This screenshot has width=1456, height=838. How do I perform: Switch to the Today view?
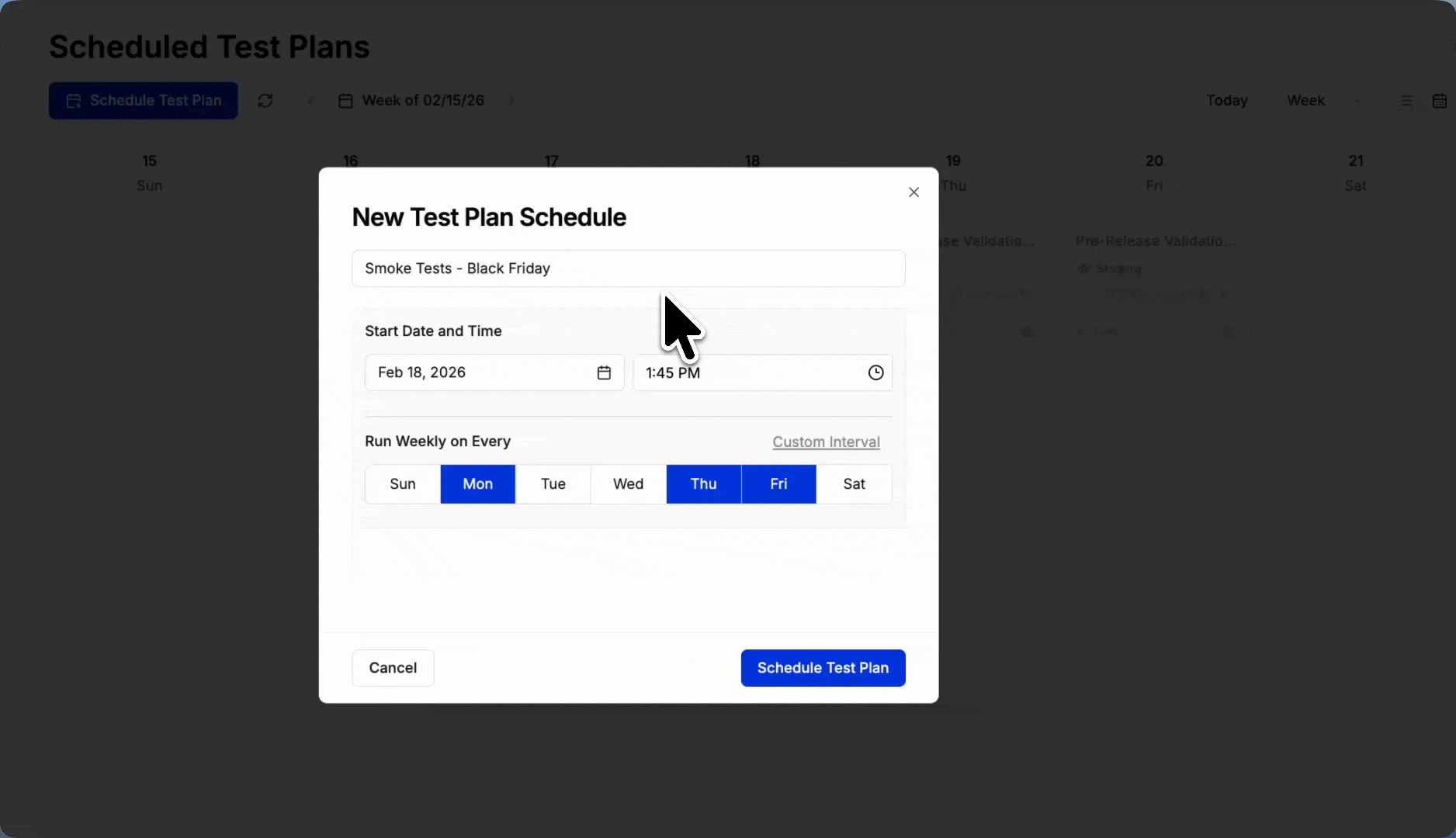tap(1226, 100)
